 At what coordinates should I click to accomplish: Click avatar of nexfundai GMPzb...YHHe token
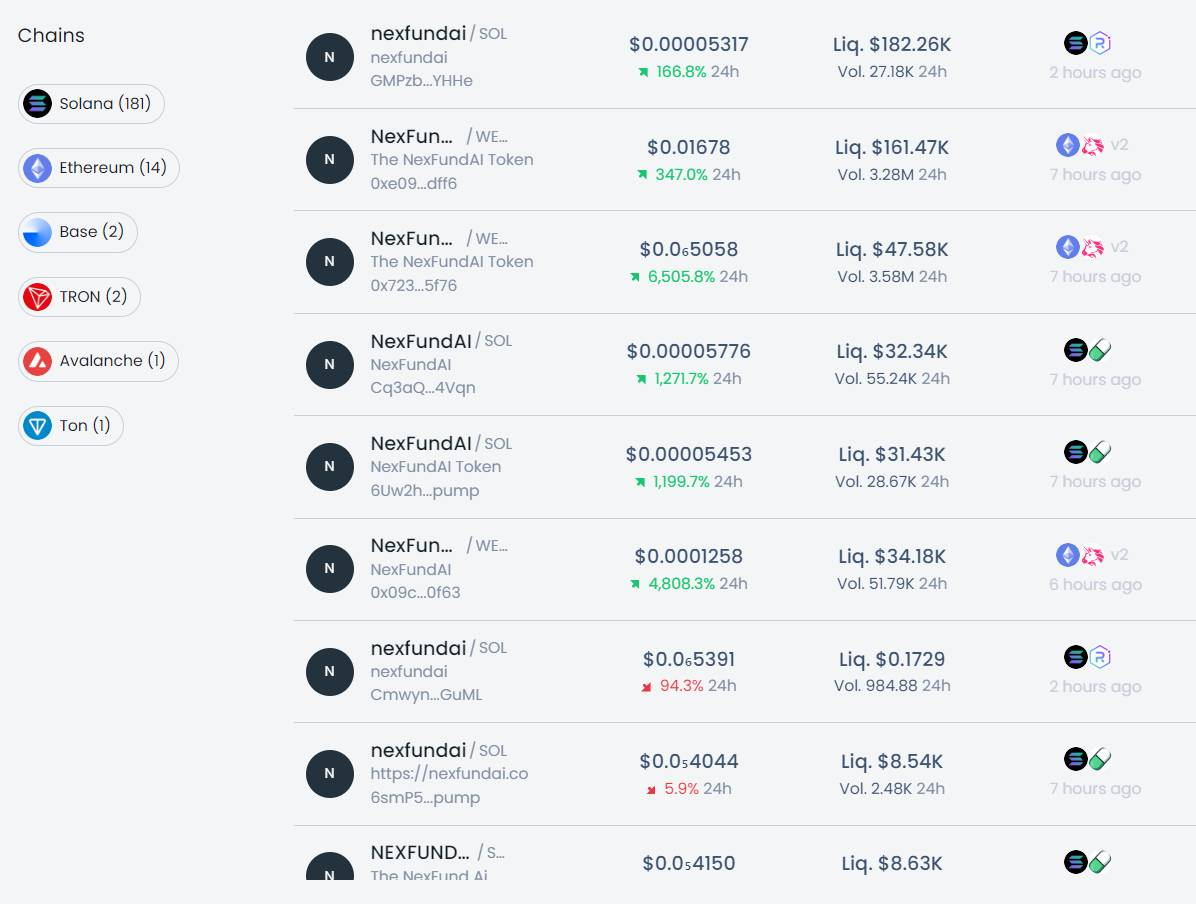330,58
